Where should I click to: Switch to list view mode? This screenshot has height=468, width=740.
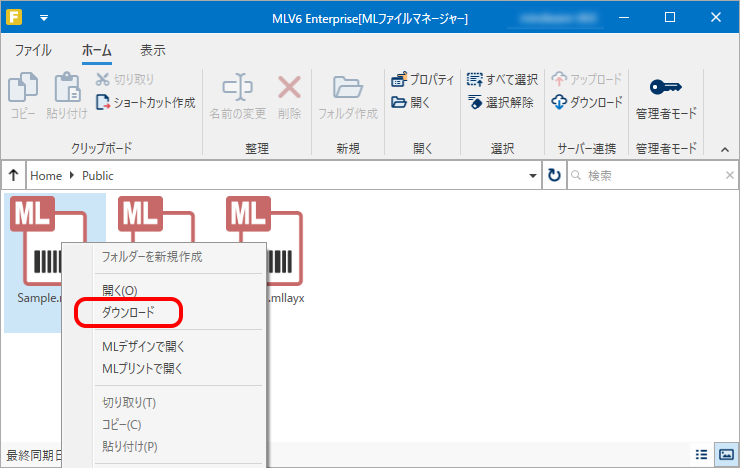point(701,455)
